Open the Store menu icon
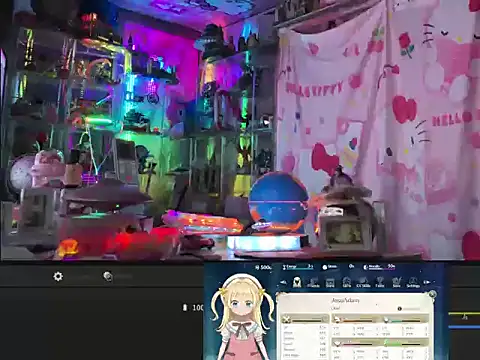The image size is (480, 360). [x=330, y=283]
